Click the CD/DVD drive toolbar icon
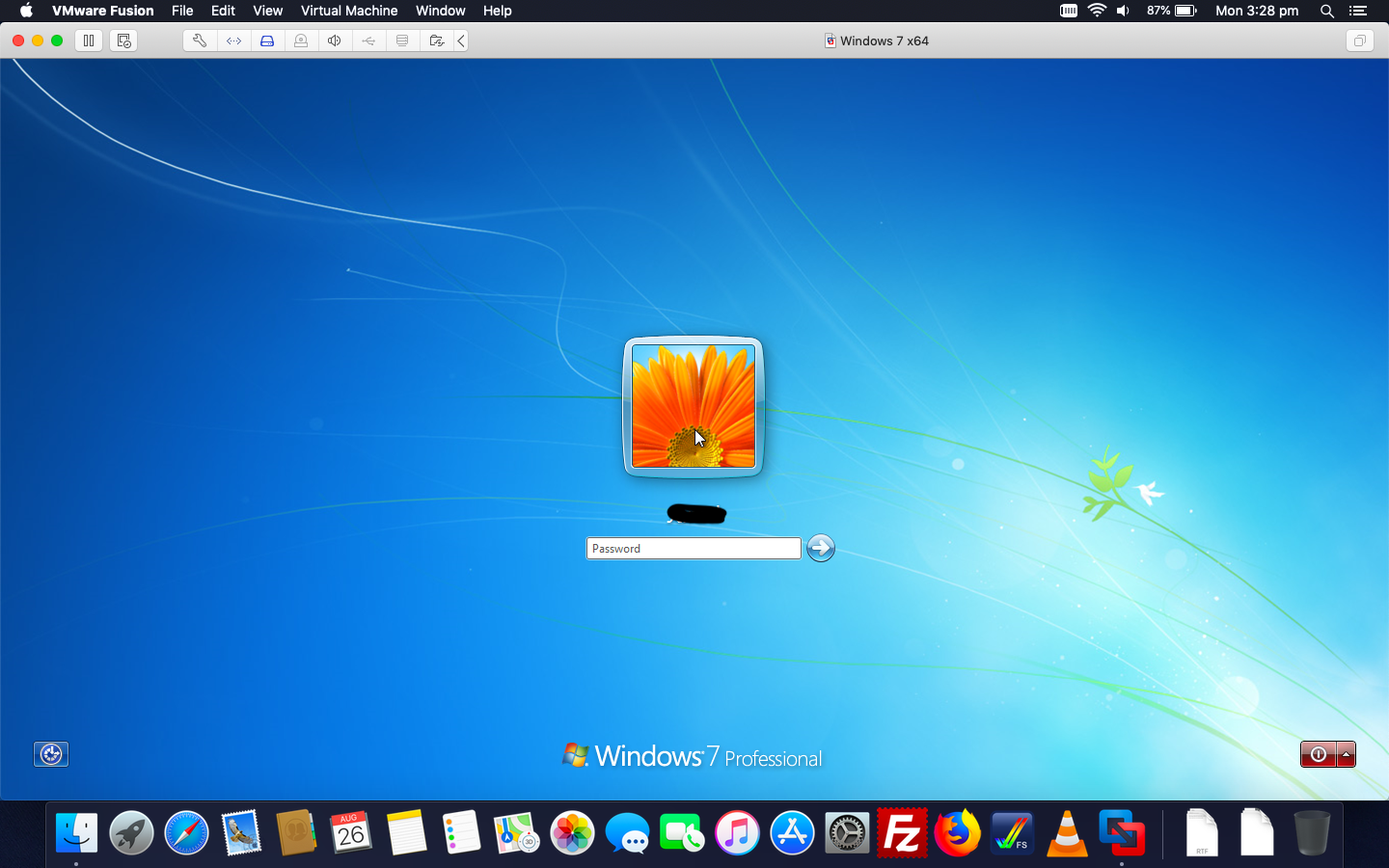This screenshot has width=1389, height=868. pos(301,41)
